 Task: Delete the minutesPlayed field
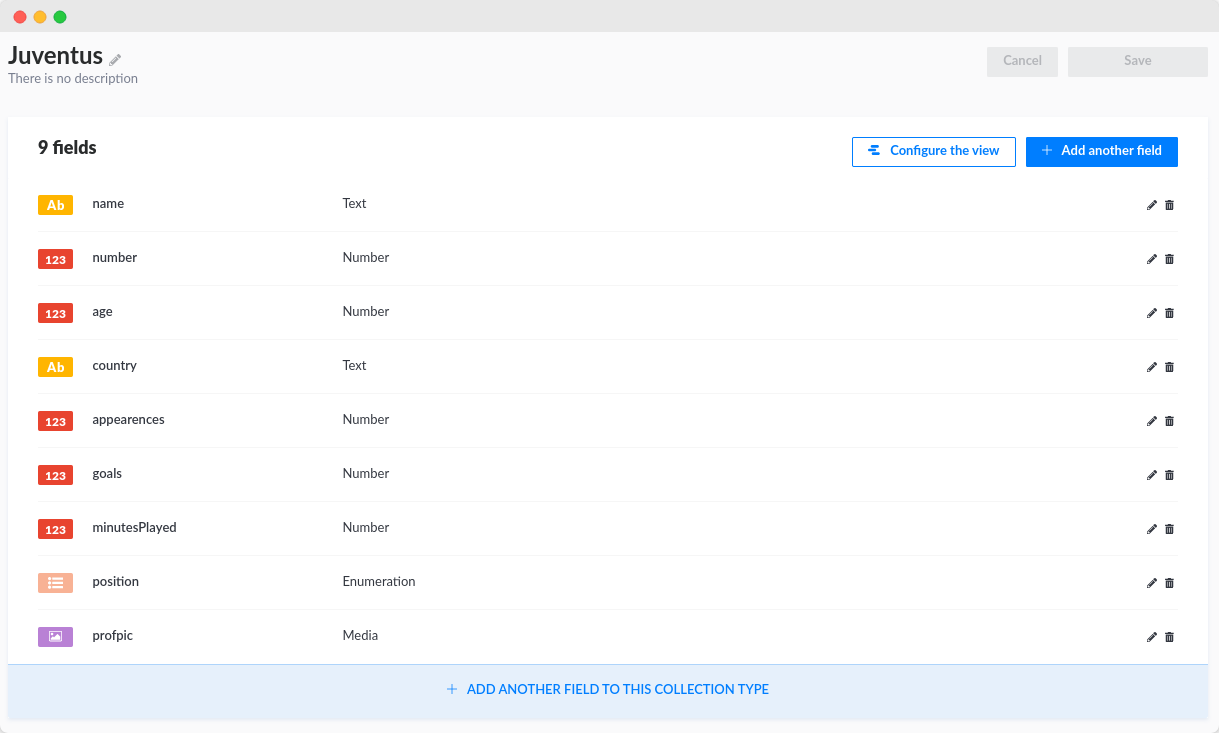1170,529
